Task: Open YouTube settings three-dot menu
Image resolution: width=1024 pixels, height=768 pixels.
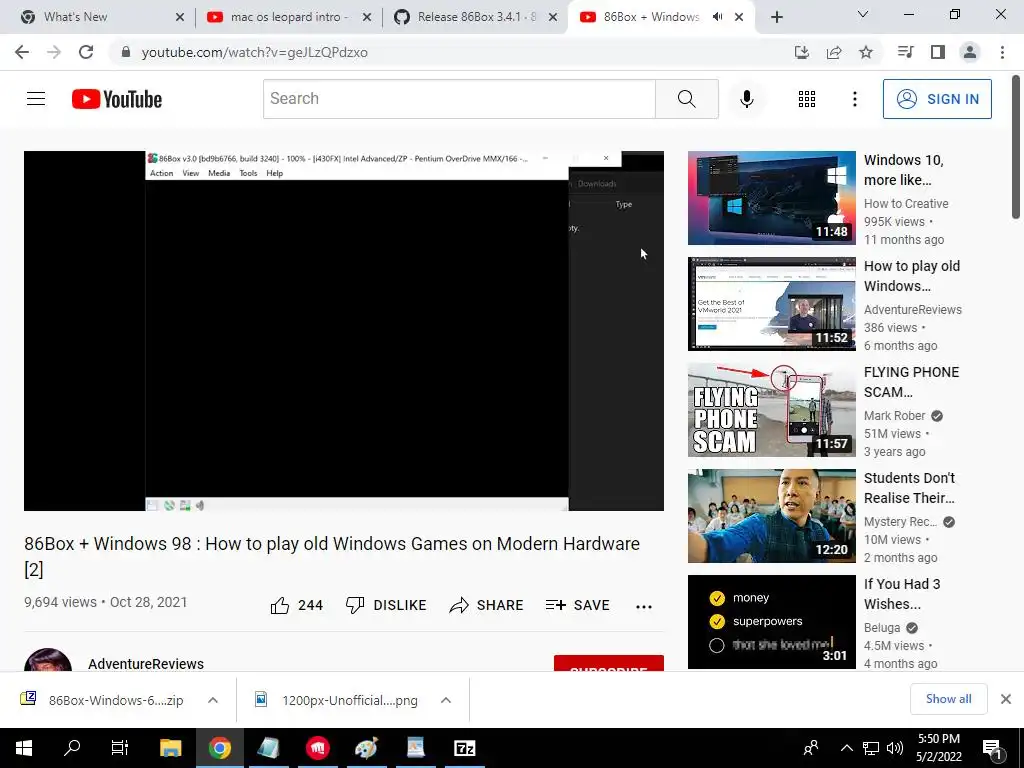Action: click(854, 99)
